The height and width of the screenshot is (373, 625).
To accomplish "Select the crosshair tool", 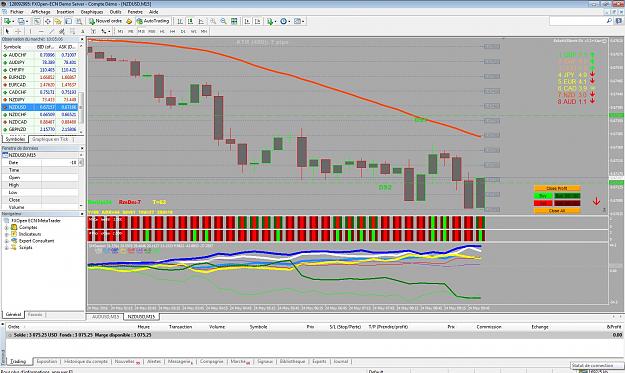I will click(x=18, y=31).
